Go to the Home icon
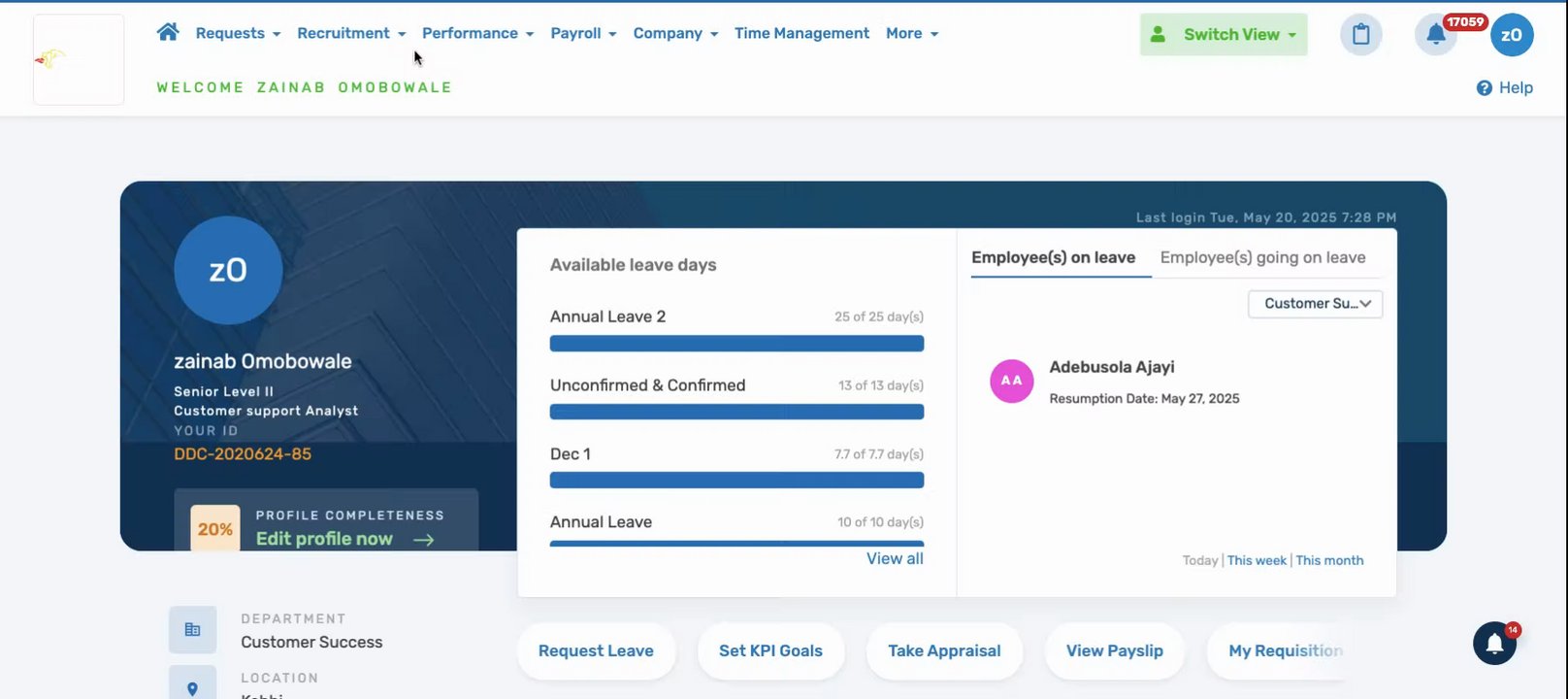The height and width of the screenshot is (699, 1568). tap(168, 32)
